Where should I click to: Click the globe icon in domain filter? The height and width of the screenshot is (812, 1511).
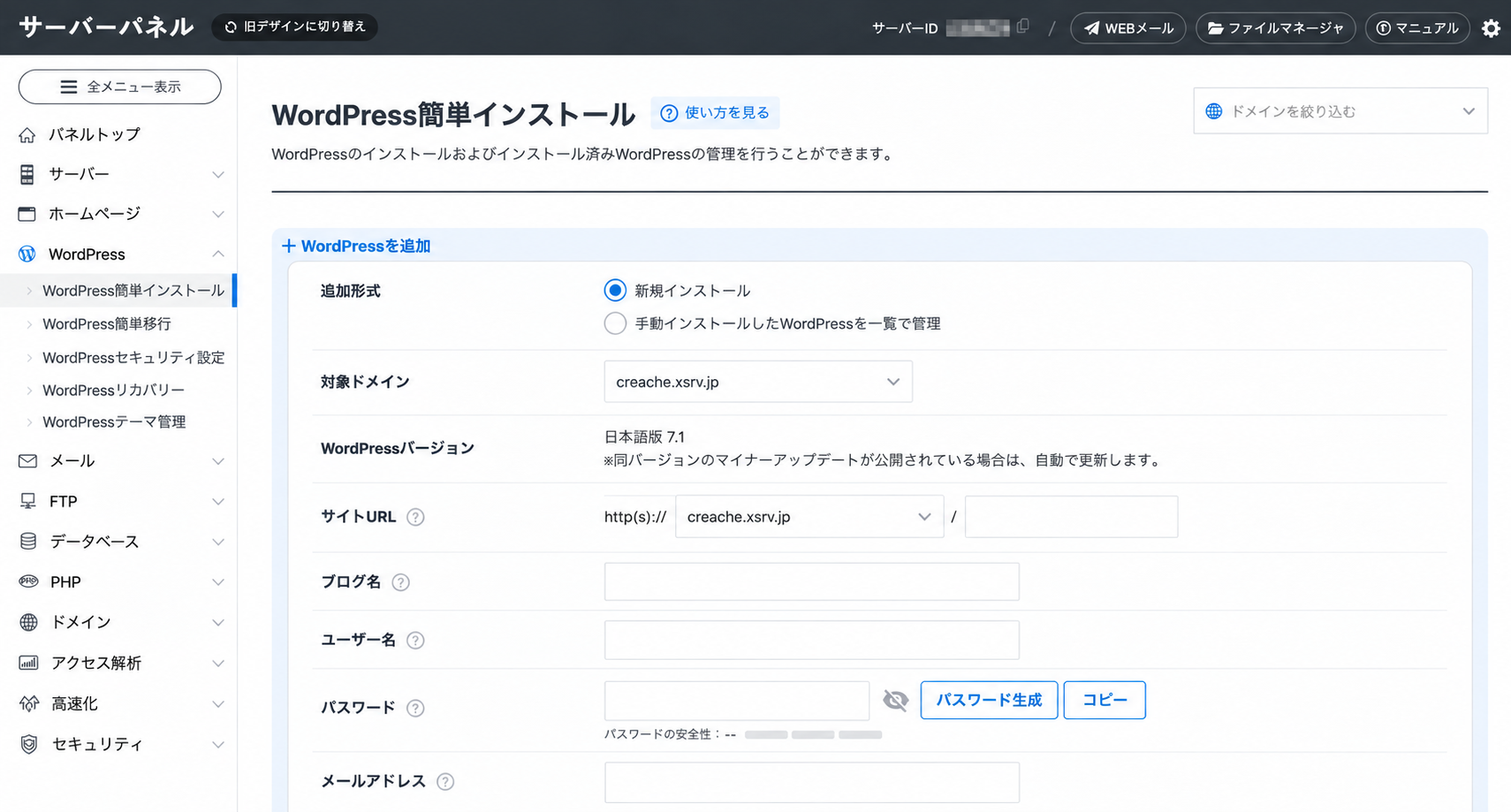[x=1214, y=111]
